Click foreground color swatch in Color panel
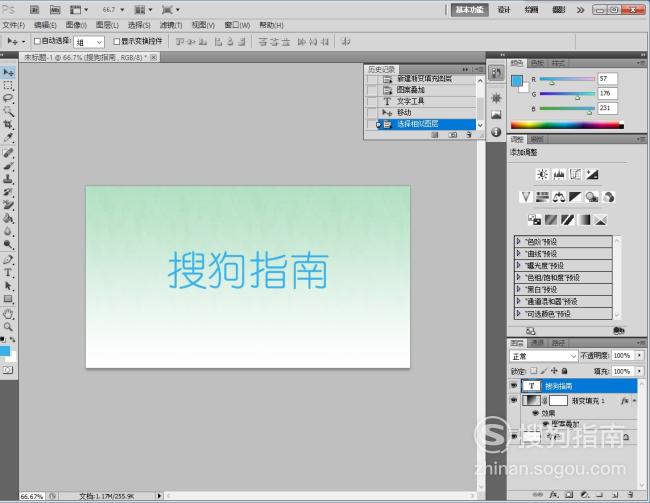 [x=517, y=80]
